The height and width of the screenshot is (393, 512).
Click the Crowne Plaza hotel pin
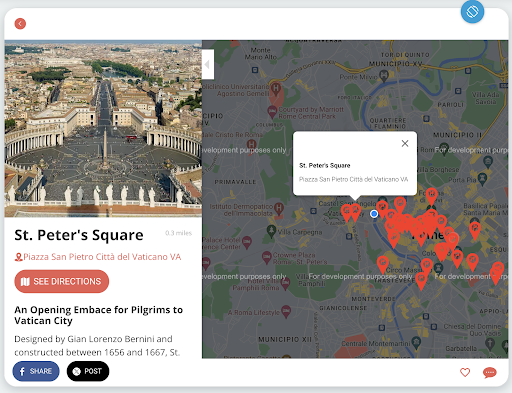[266, 257]
